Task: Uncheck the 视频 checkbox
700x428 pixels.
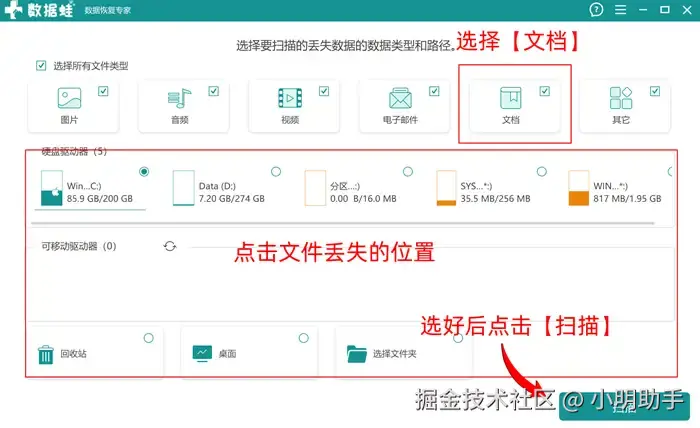Action: 324,91
